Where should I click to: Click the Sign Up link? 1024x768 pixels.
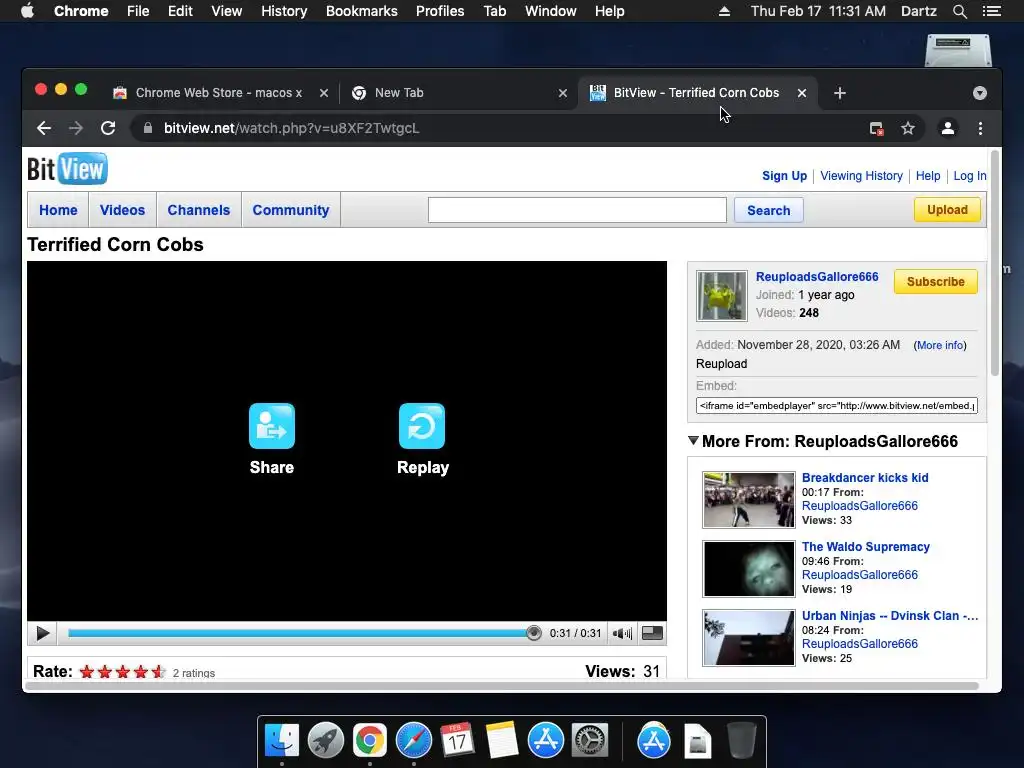tap(784, 176)
